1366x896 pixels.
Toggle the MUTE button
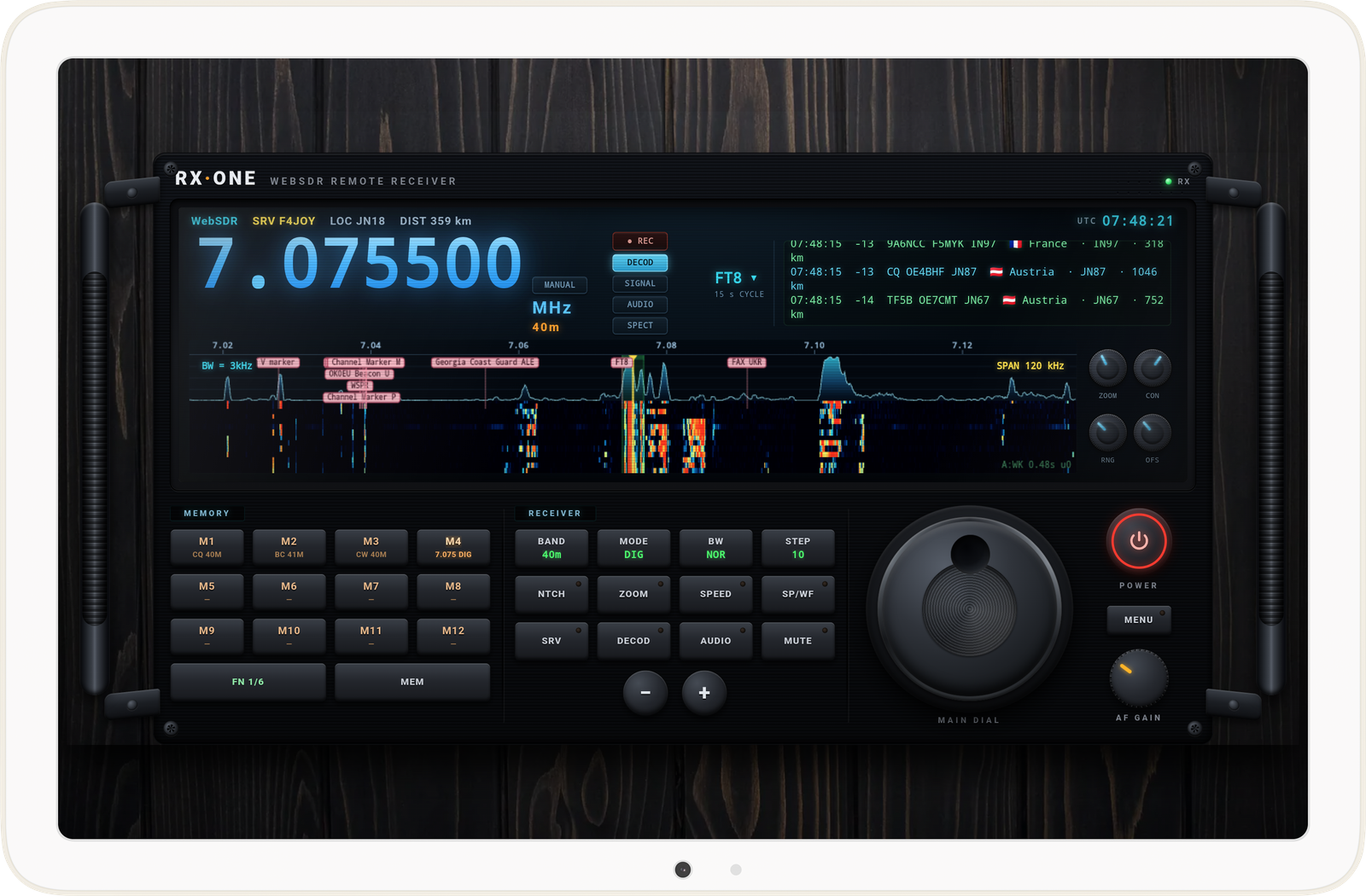point(797,640)
